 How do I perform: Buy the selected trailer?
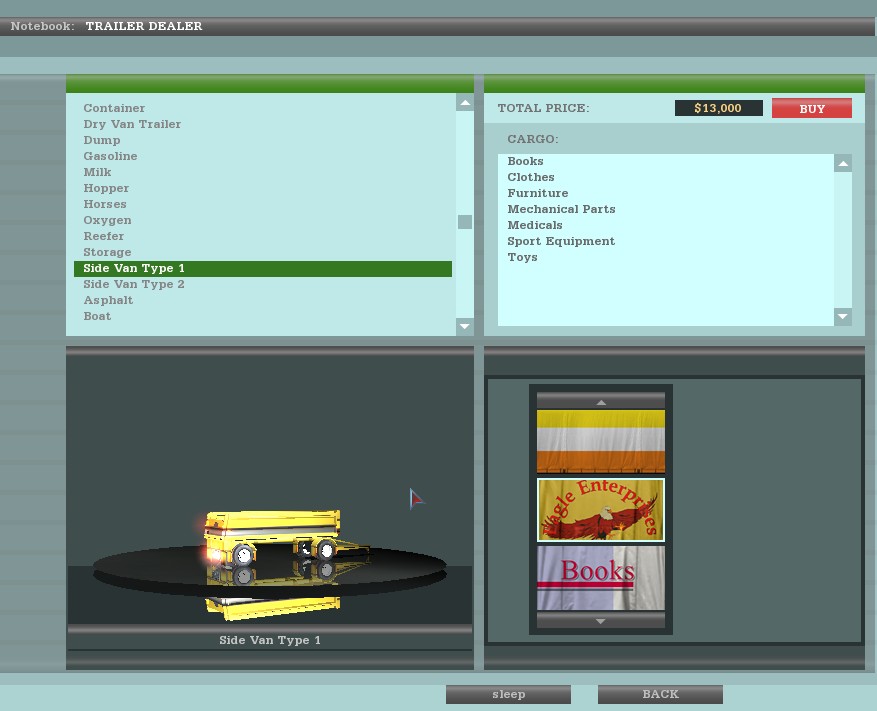click(811, 108)
